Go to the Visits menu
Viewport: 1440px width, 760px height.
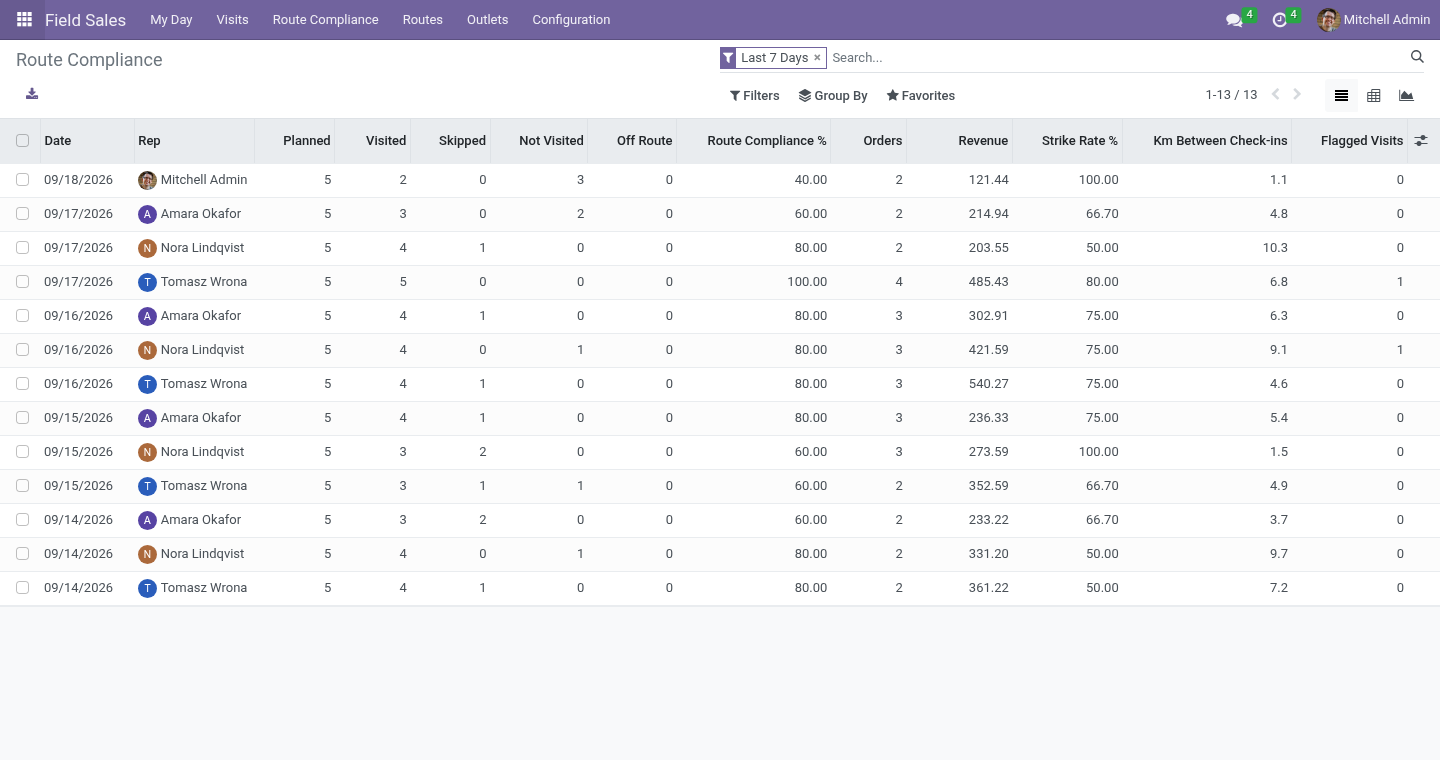coord(232,20)
